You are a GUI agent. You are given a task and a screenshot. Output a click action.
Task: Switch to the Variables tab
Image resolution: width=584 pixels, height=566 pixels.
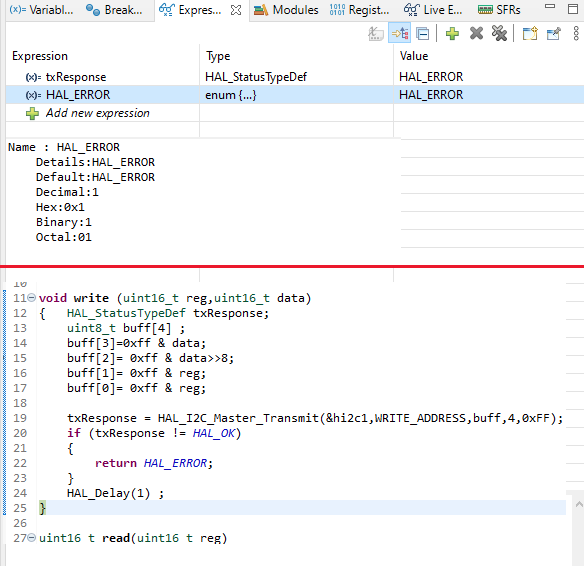tap(41, 10)
